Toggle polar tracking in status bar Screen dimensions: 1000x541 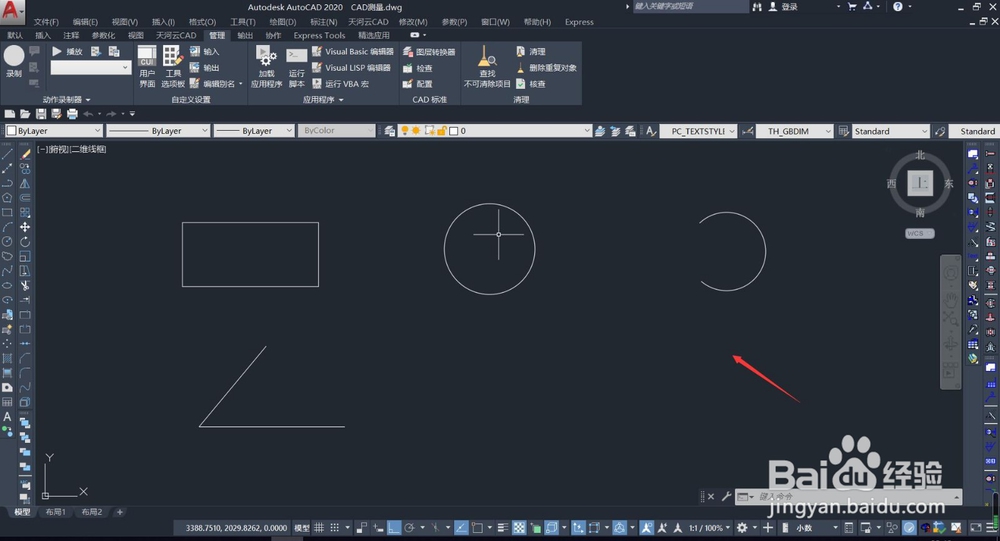pyautogui.click(x=409, y=528)
